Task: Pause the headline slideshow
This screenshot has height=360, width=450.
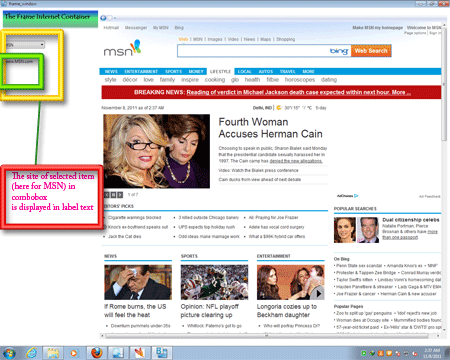Action: coord(113,195)
